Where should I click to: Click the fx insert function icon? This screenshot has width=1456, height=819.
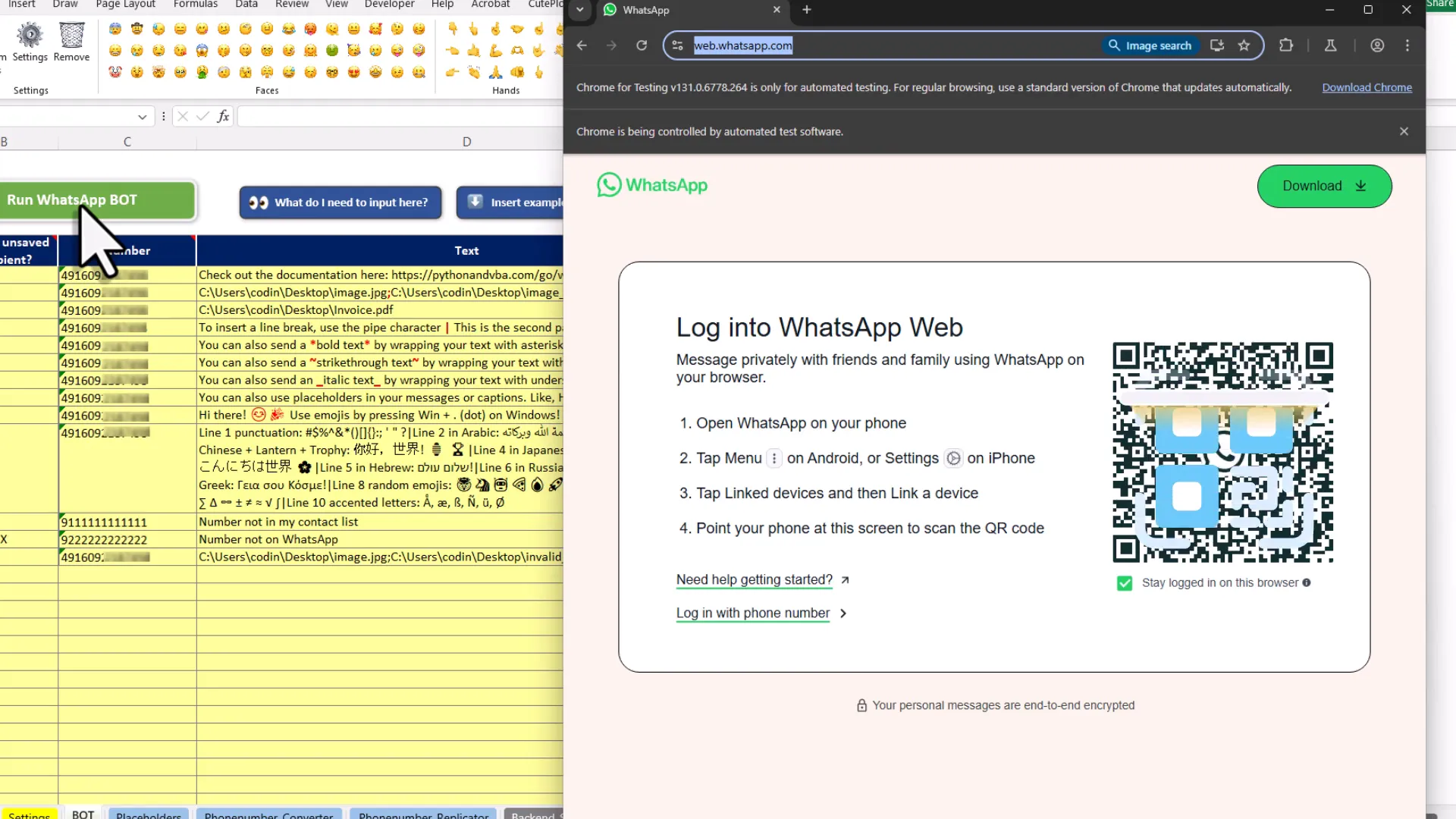pos(223,116)
